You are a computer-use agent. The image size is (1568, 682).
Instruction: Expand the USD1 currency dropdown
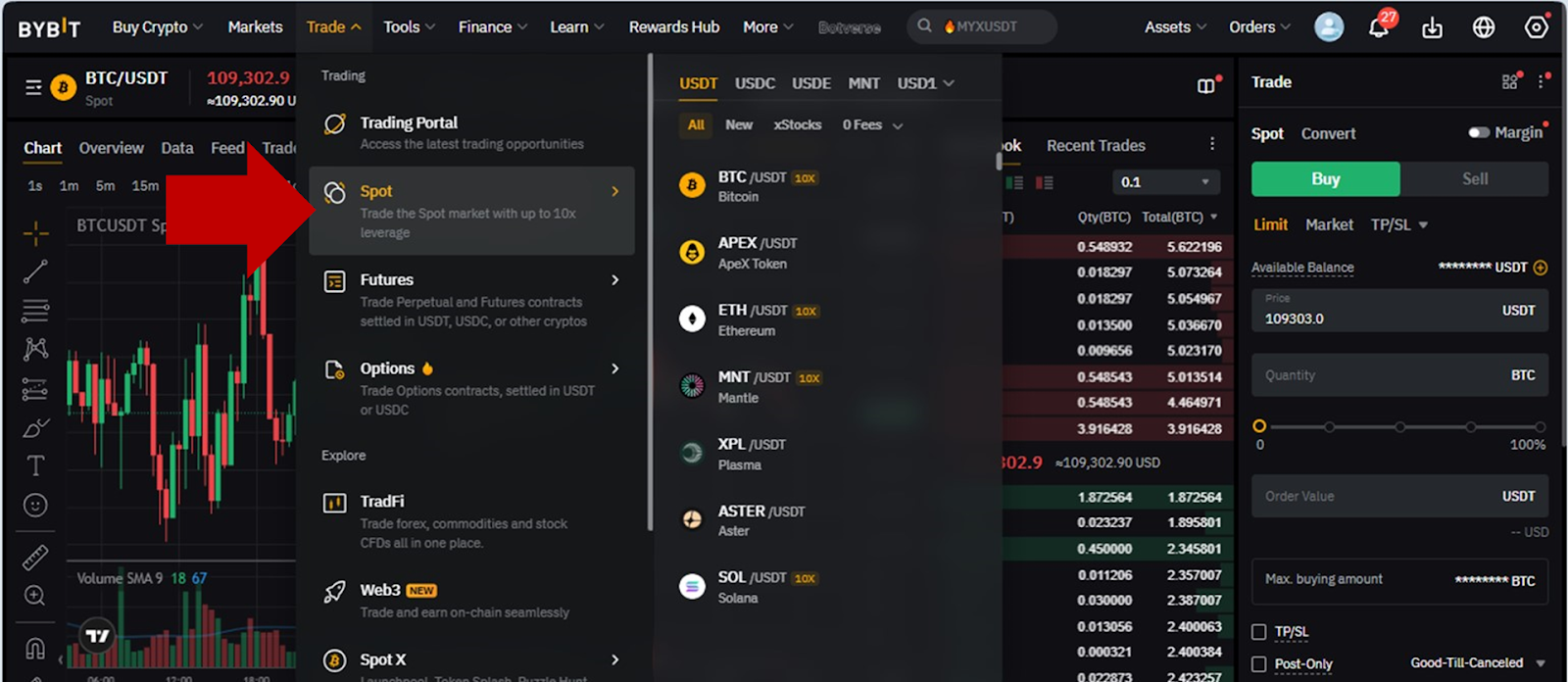[925, 83]
